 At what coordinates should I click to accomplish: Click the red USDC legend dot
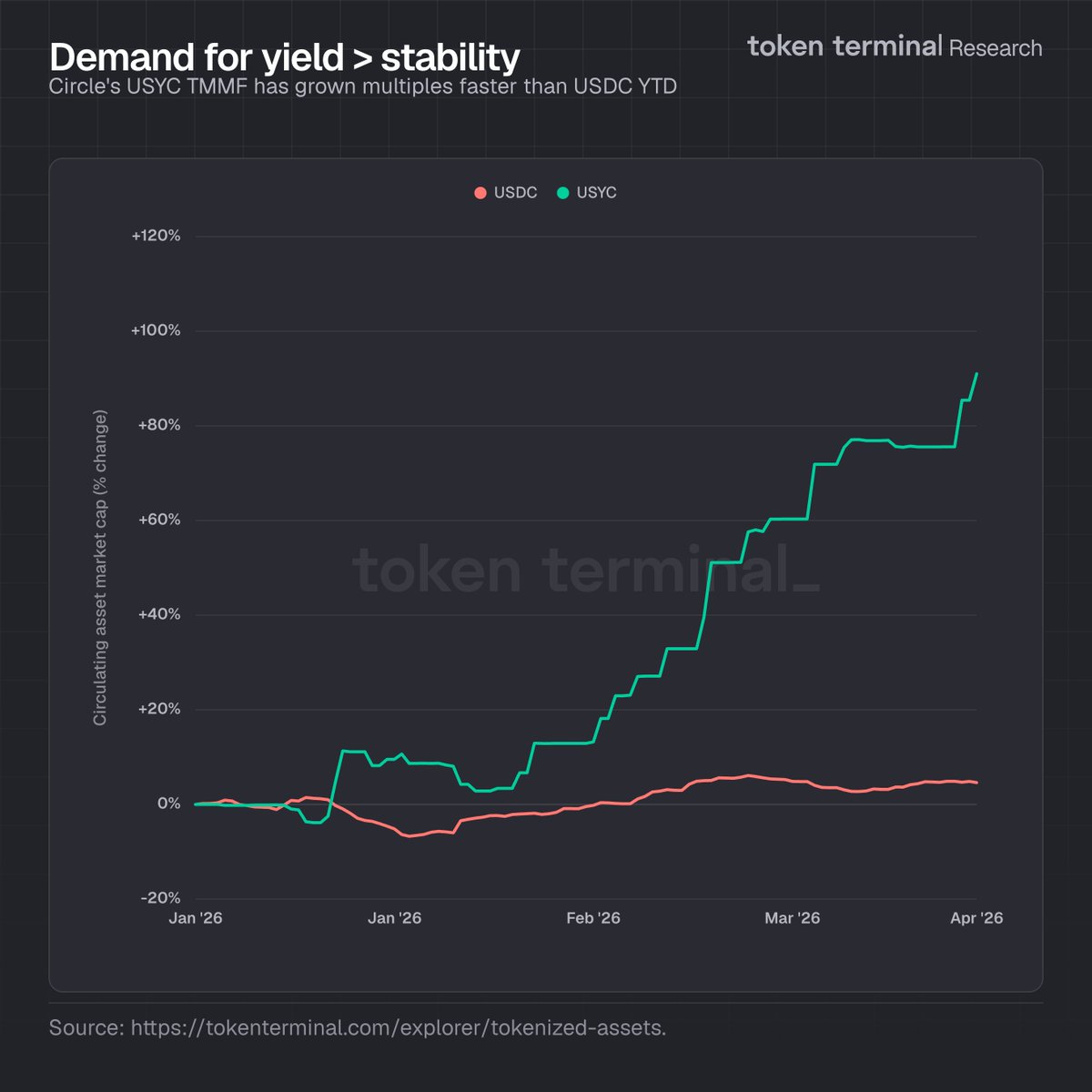480,193
